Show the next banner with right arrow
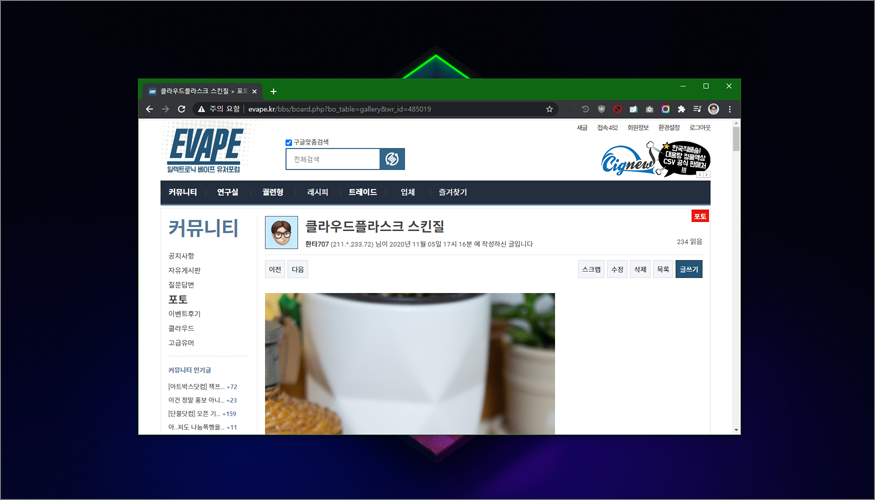Image resolution: width=875 pixels, height=500 pixels. click(x=706, y=175)
